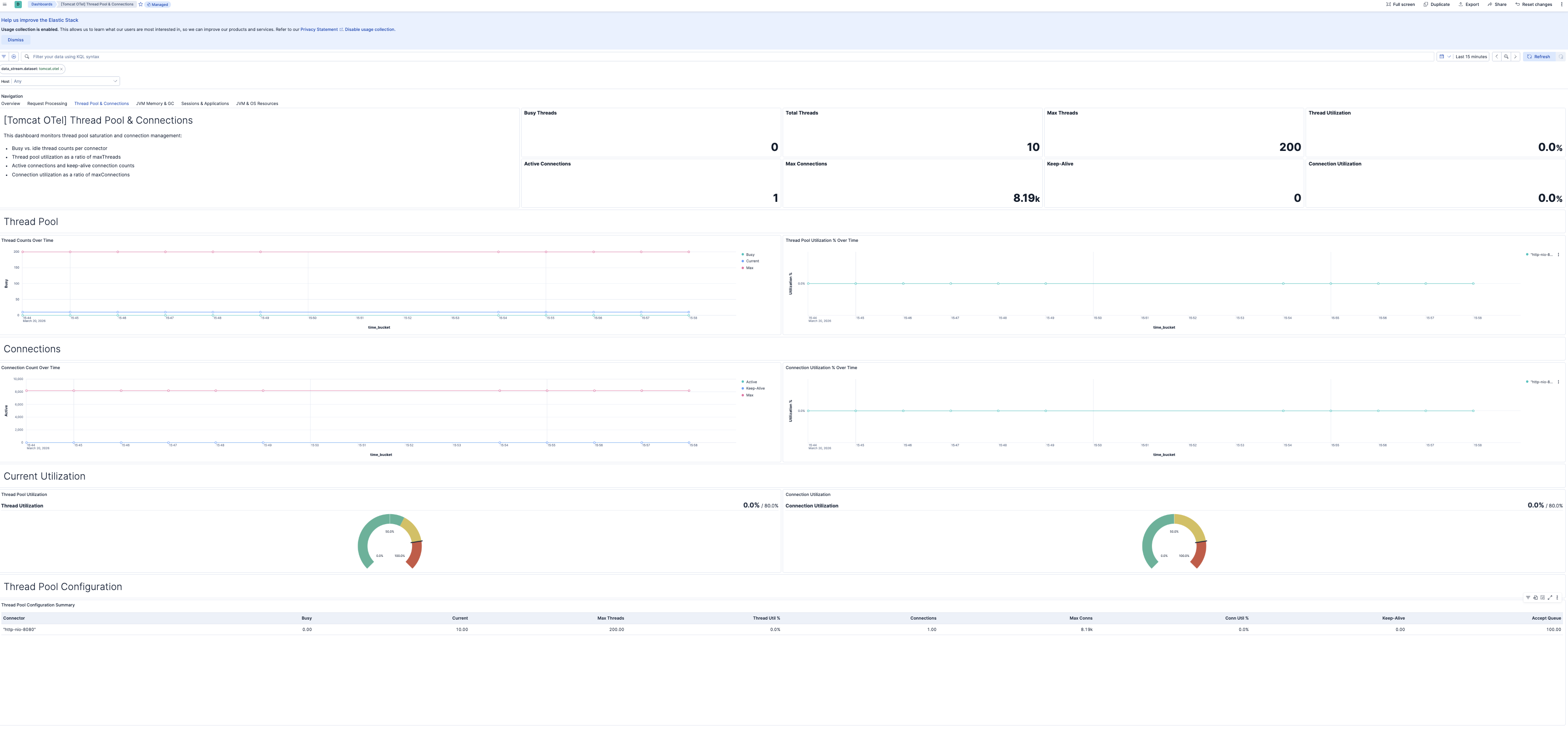The width and height of the screenshot is (1568, 731).
Task: Toggle the Busy series in thread counts legend
Action: coord(750,255)
